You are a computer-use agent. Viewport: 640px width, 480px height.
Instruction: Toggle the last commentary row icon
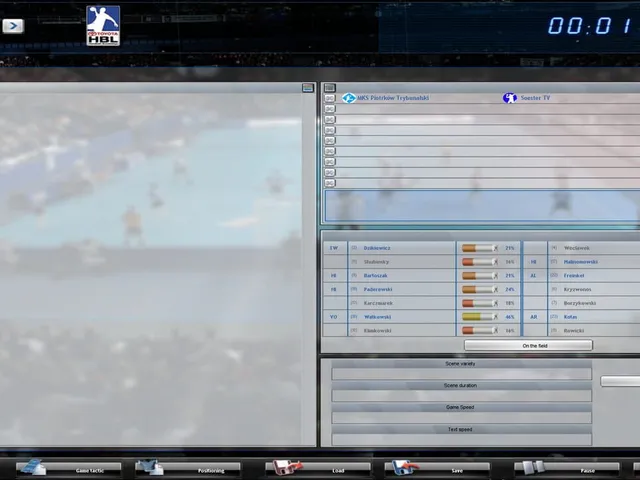click(x=330, y=183)
